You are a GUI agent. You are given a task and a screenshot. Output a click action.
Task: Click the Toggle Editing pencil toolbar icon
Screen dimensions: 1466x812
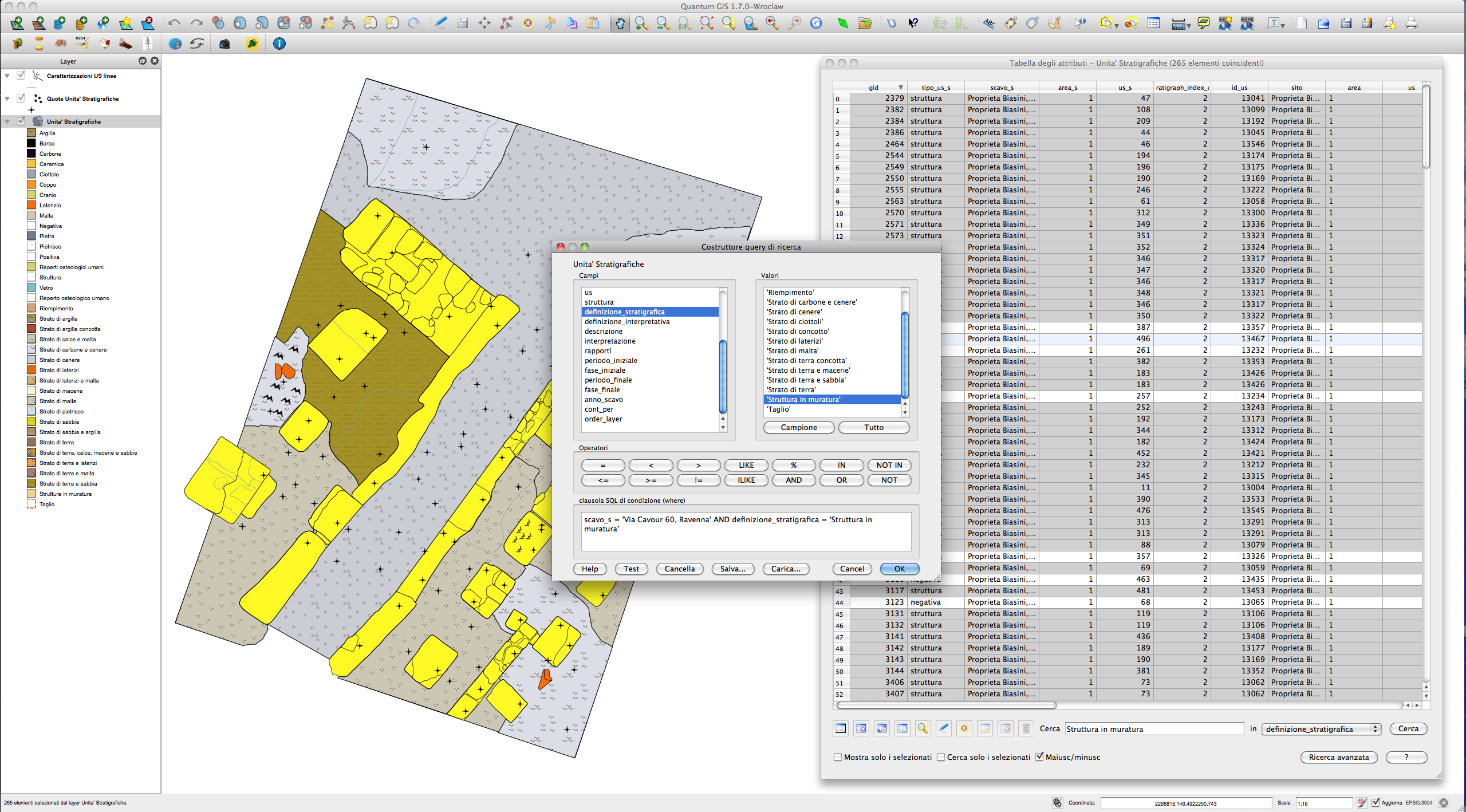click(x=441, y=23)
